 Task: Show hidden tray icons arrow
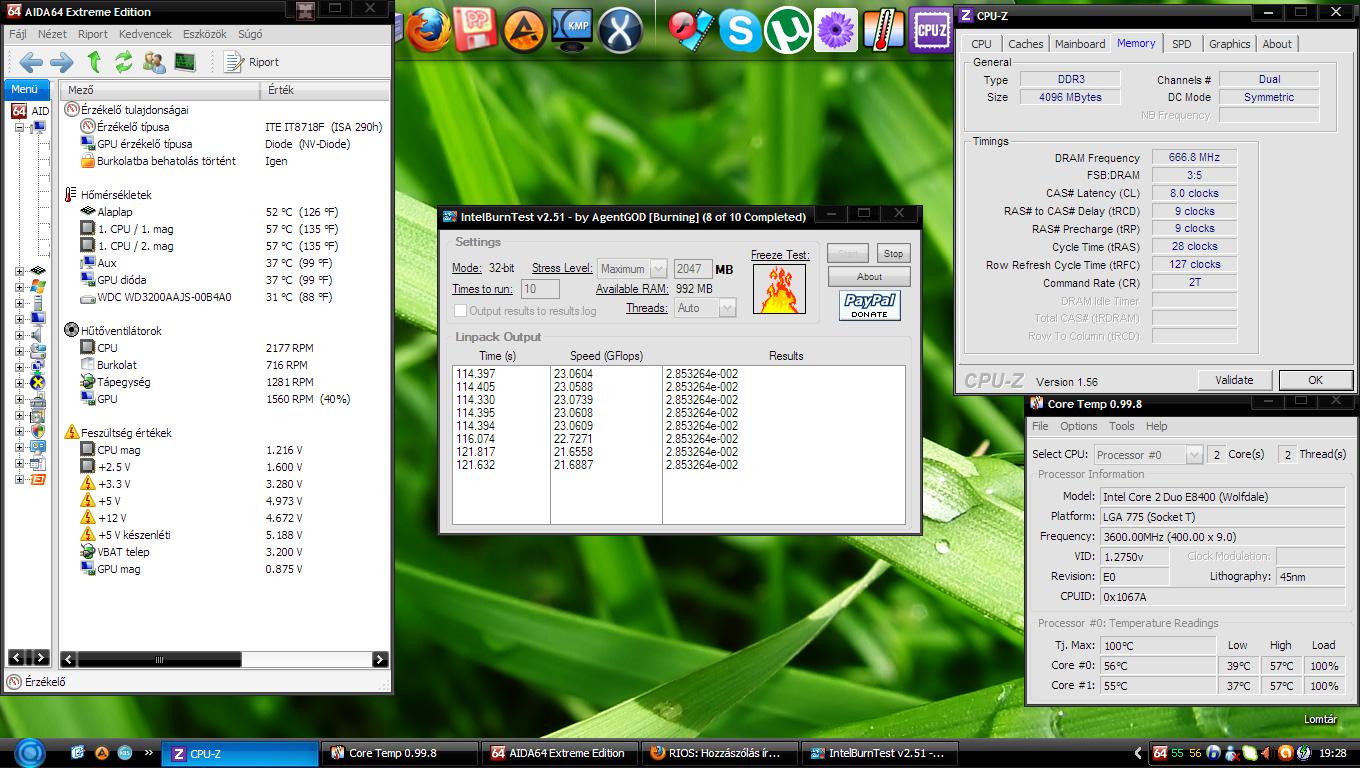[1138, 752]
